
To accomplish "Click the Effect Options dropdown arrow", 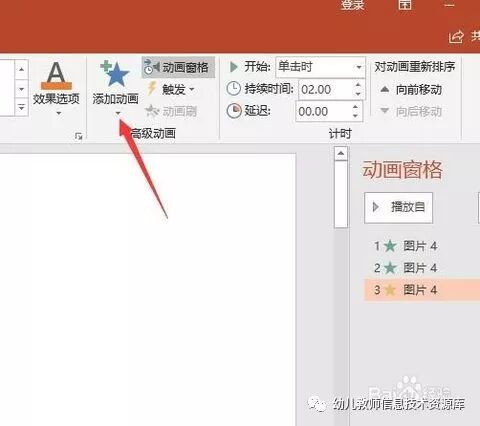I will 59,113.
